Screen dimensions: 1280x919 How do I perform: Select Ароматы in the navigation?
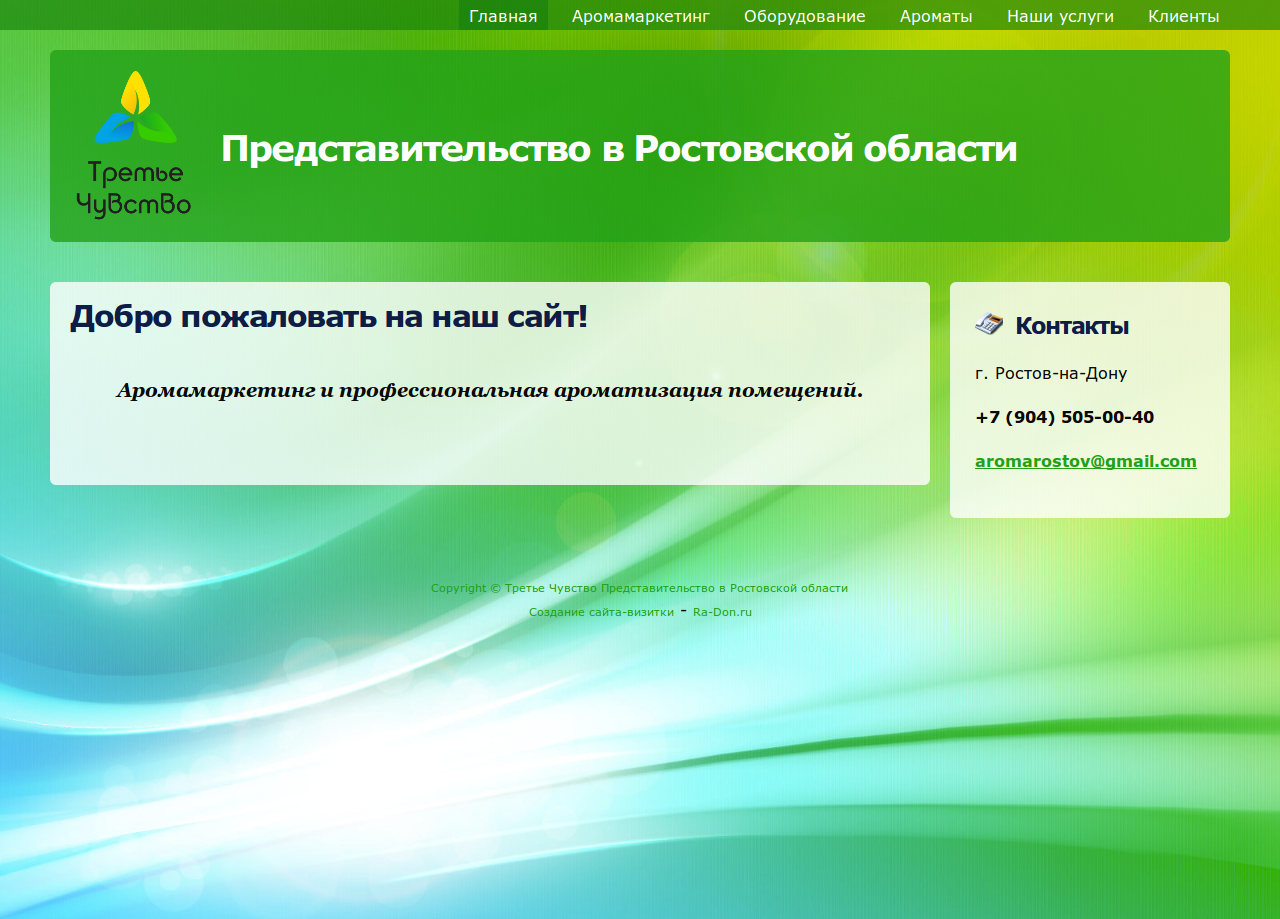click(936, 16)
